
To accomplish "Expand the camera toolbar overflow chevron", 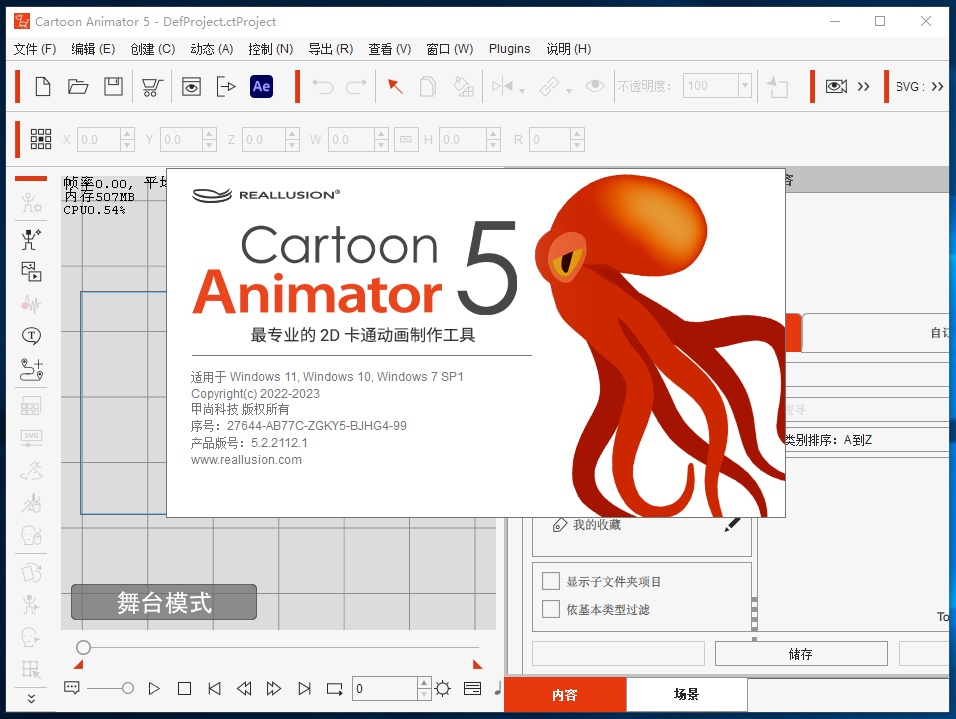I will 864,87.
